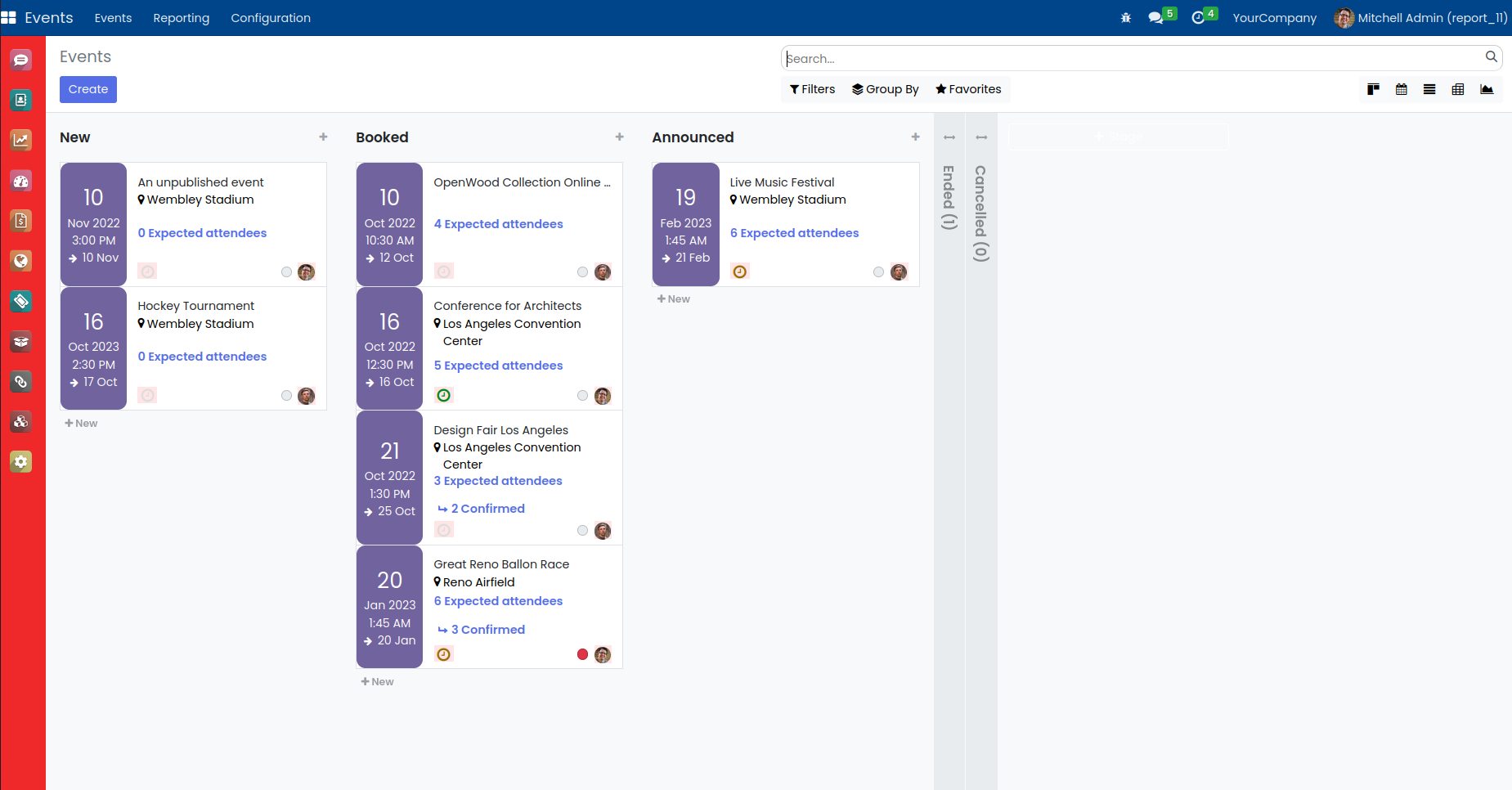Switch to the list view
Viewport: 1512px width, 790px height.
click(x=1429, y=89)
